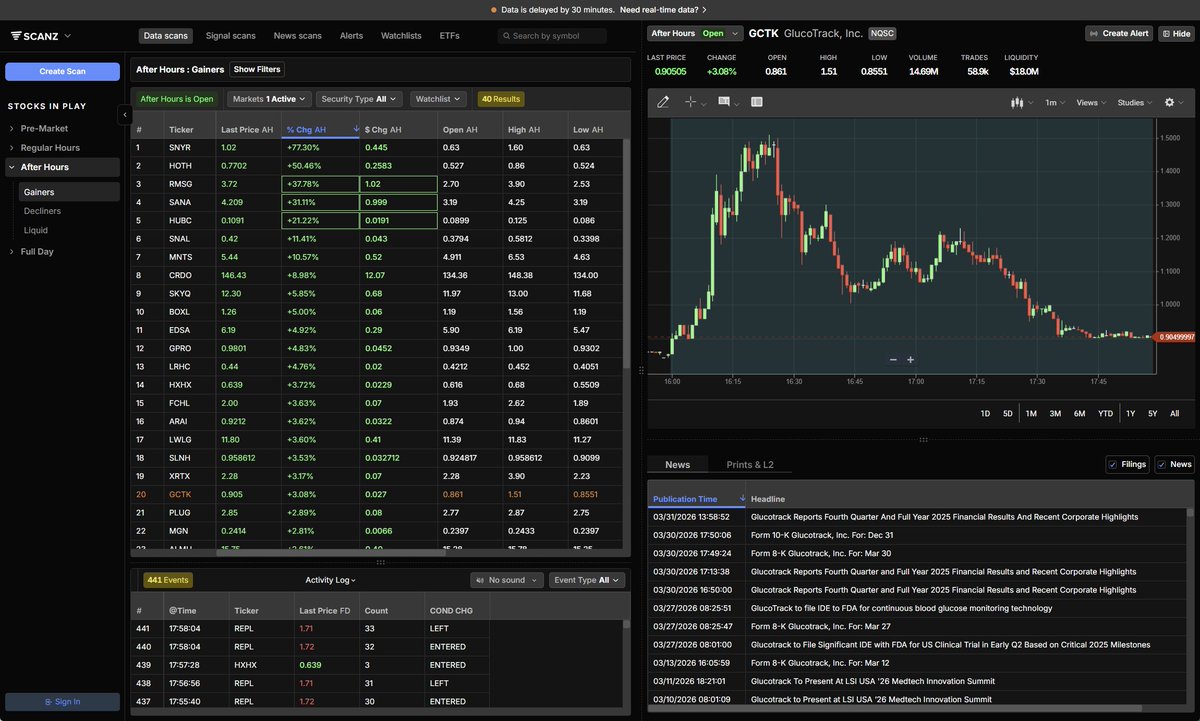Switch to the News scans tab
The height and width of the screenshot is (721, 1200).
[297, 36]
